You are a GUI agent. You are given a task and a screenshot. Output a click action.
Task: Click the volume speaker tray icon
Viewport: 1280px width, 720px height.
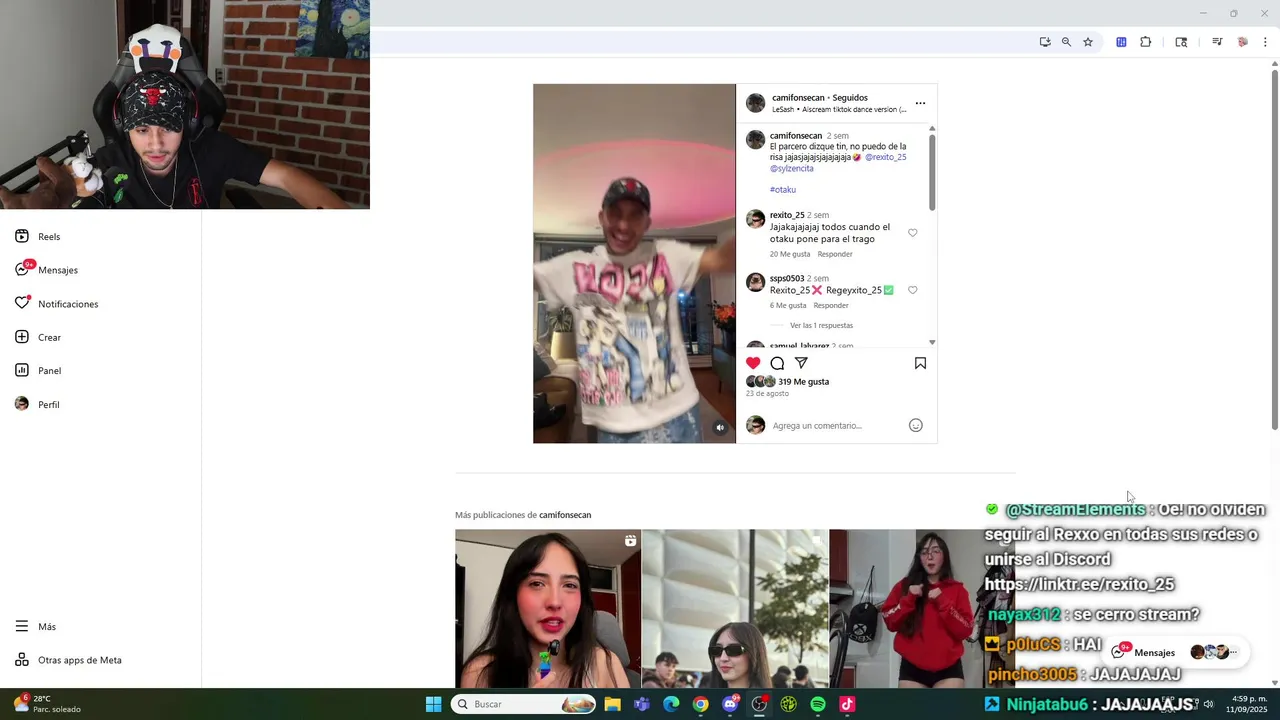tap(1208, 704)
